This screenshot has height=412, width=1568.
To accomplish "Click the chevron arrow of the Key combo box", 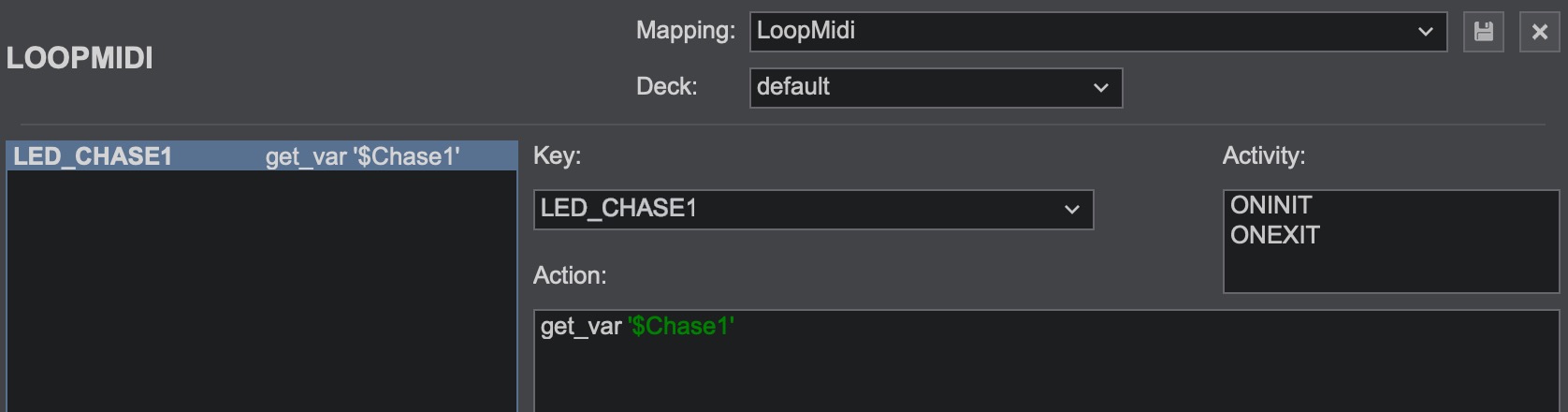I will pyautogui.click(x=1071, y=209).
